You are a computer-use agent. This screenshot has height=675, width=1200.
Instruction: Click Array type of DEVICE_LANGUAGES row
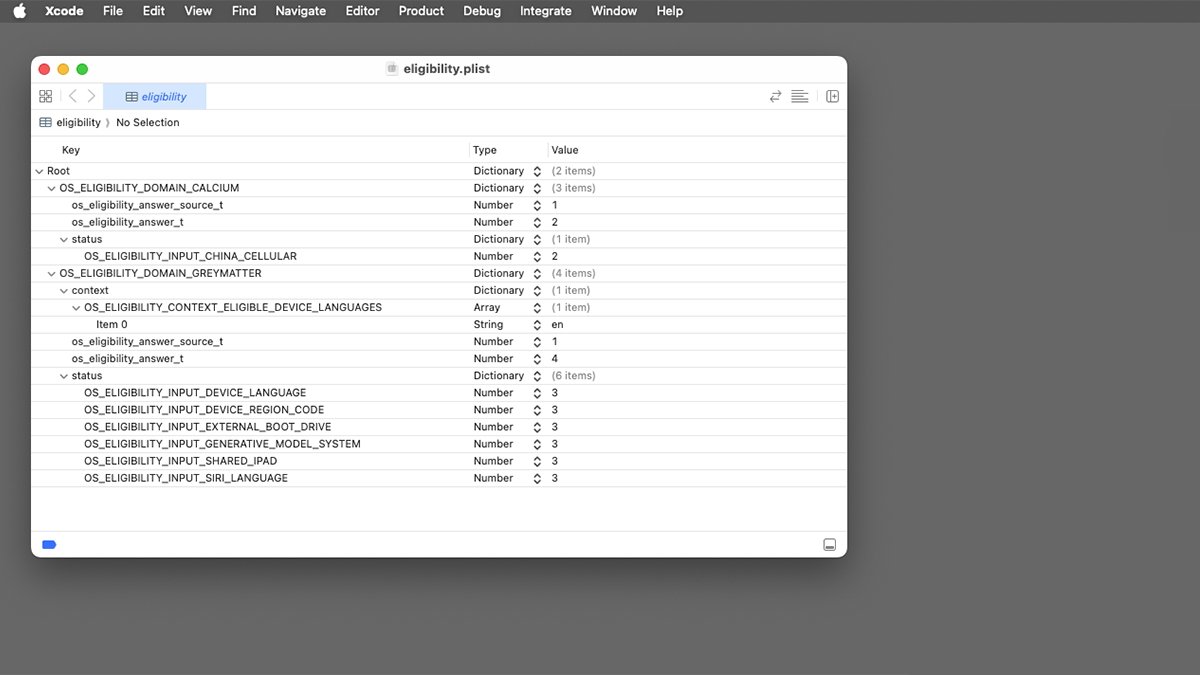coord(487,307)
